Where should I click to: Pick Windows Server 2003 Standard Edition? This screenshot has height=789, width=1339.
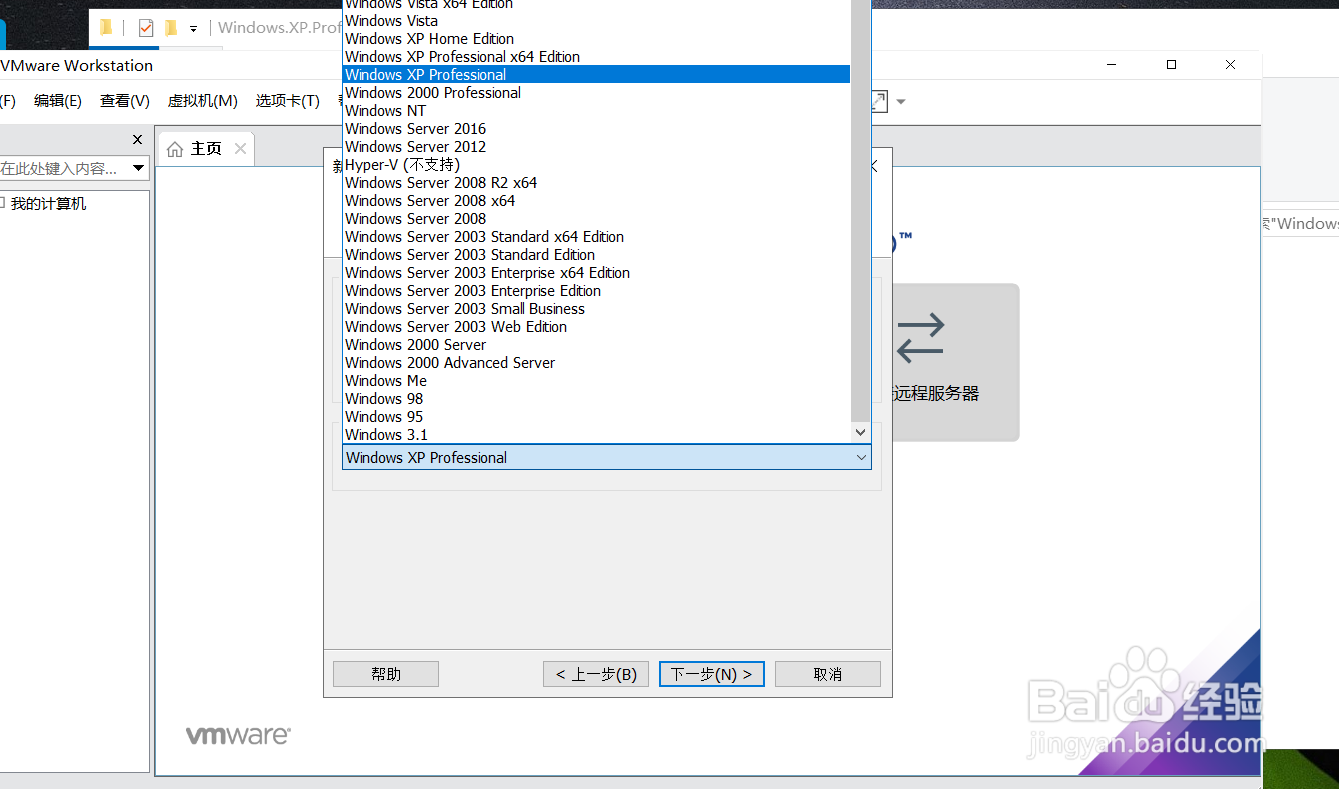pyautogui.click(x=596, y=255)
